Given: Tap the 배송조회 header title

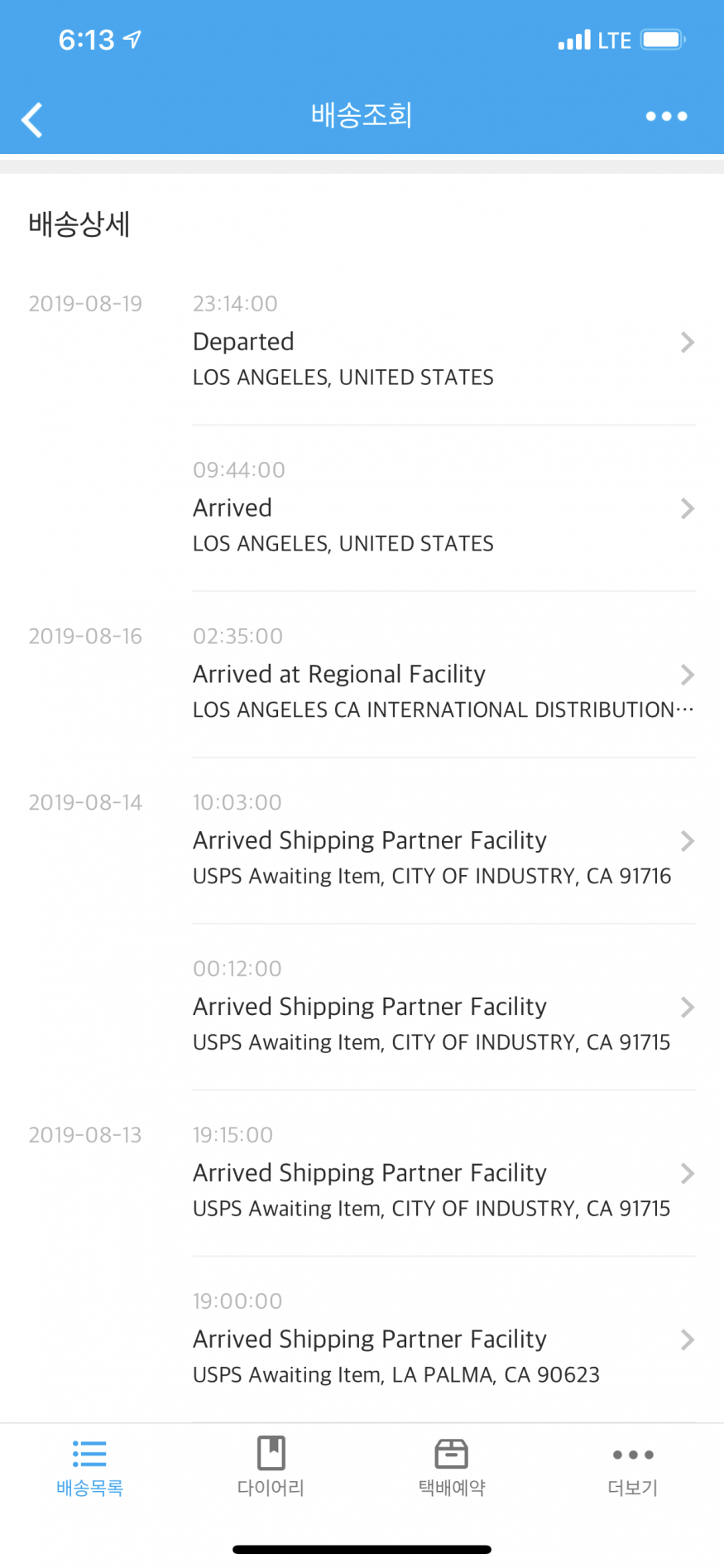Looking at the screenshot, I should pyautogui.click(x=362, y=115).
